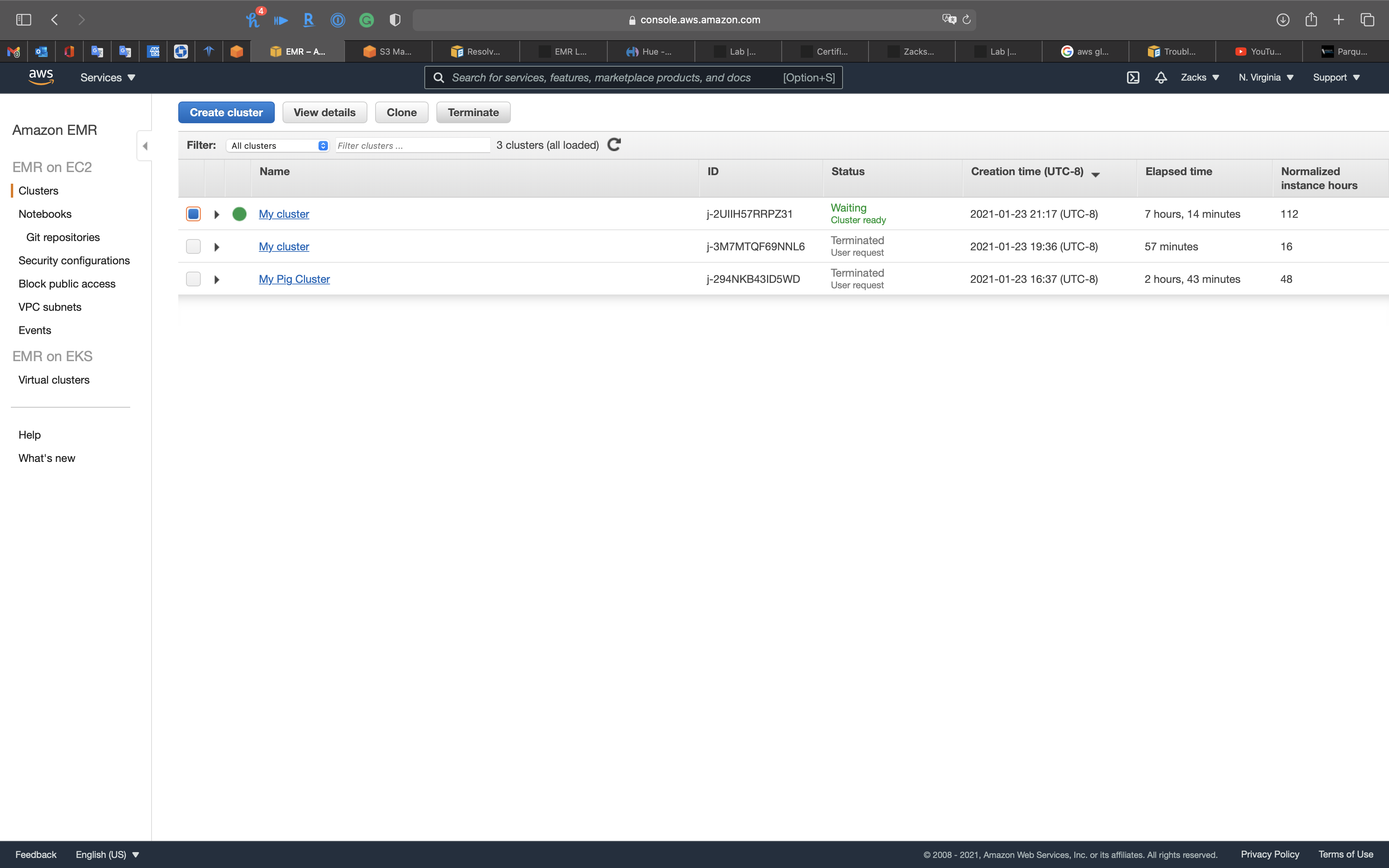Click the Create cluster button
This screenshot has height=868, width=1389.
(226, 112)
